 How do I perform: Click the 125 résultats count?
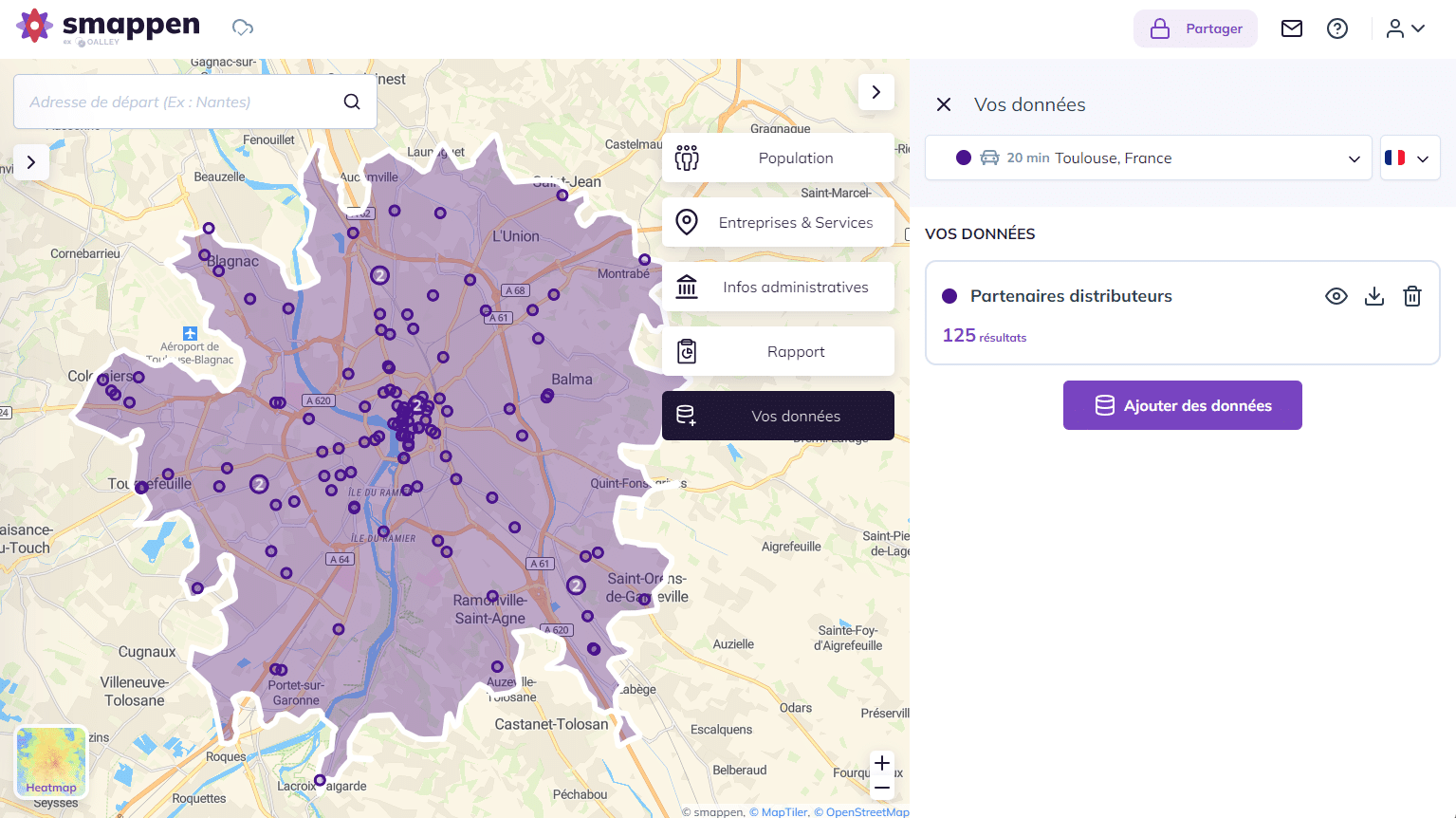(985, 335)
